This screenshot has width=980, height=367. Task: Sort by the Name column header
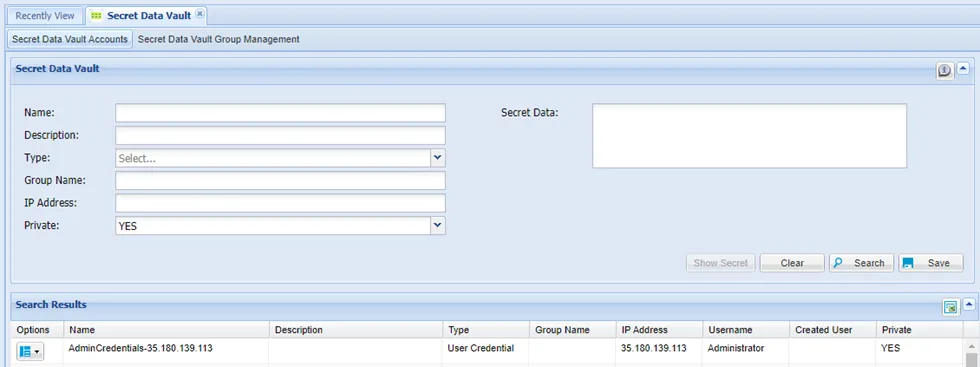click(x=167, y=329)
